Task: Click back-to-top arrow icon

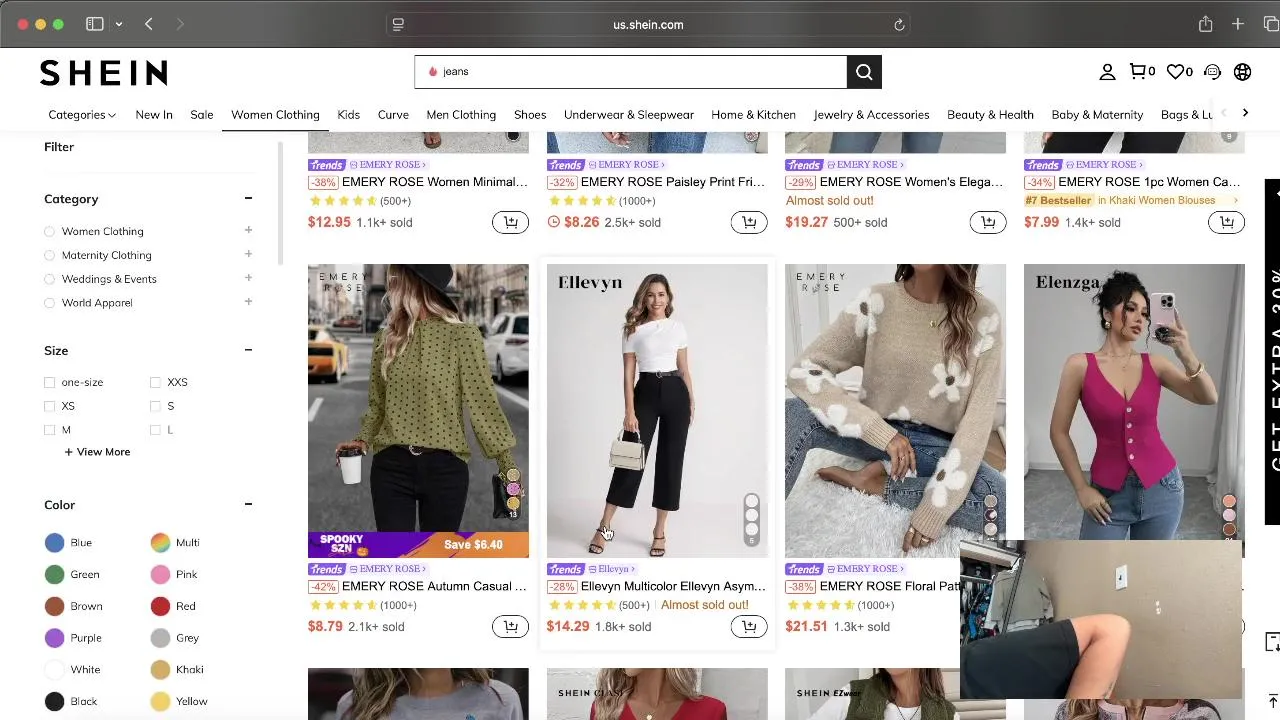Action: pos(1272,701)
